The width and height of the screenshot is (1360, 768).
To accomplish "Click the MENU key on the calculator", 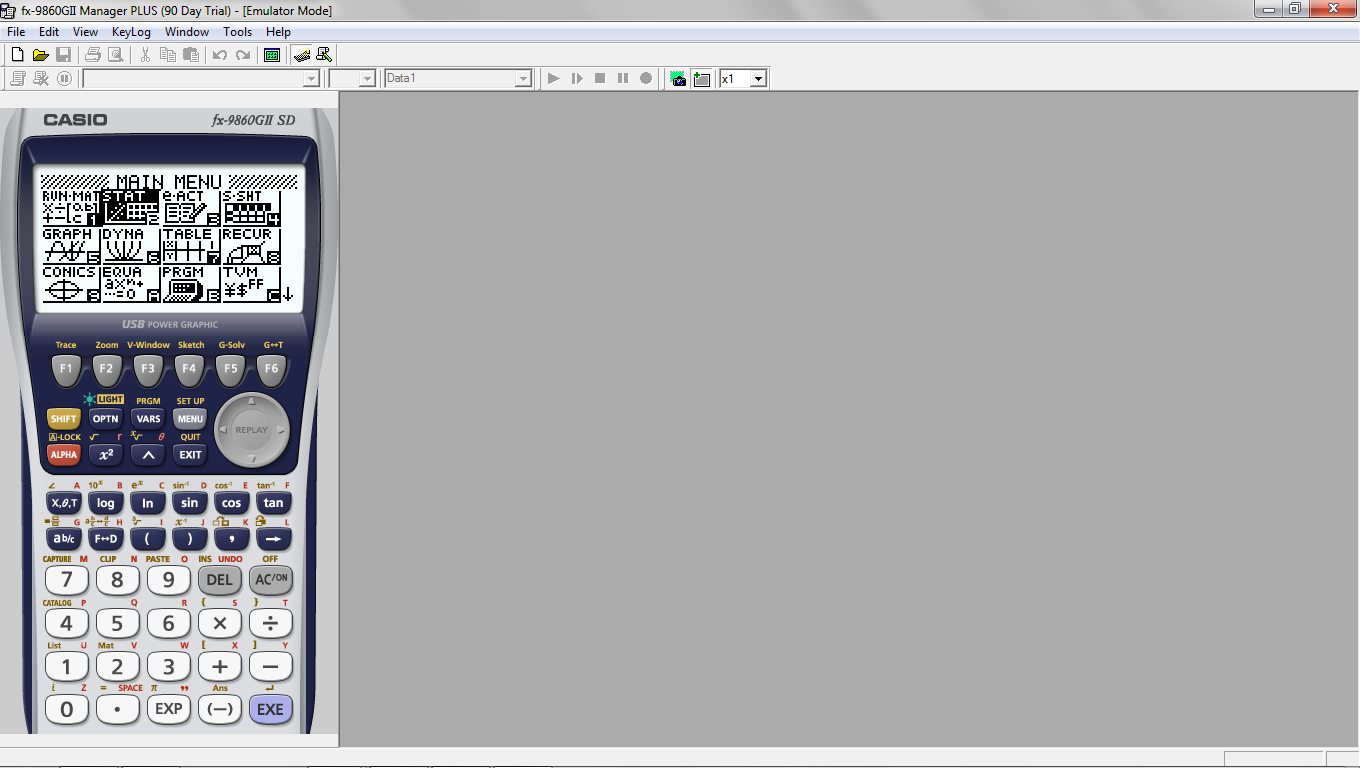I will (190, 419).
